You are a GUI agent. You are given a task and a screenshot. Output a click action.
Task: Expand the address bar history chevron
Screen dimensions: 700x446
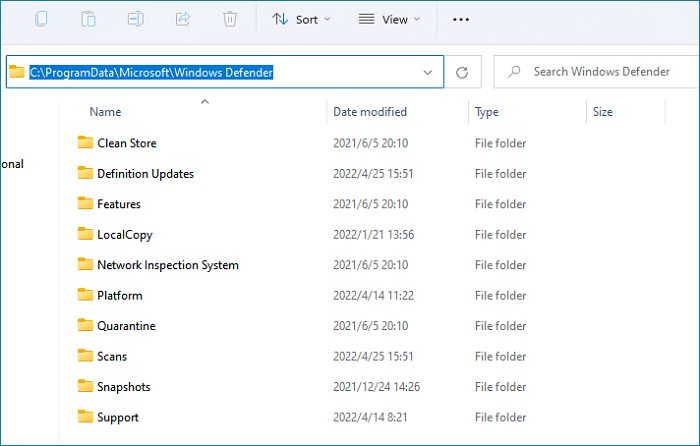click(428, 72)
